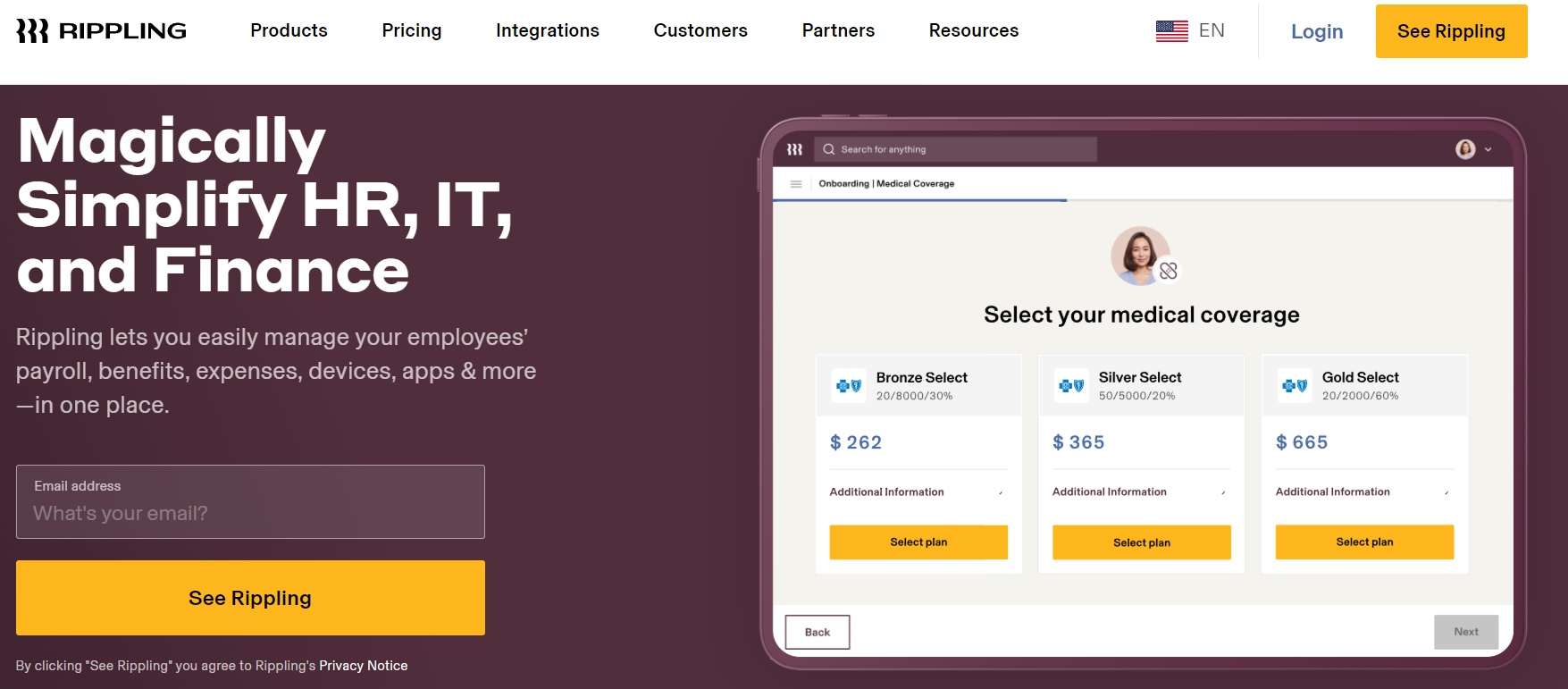
Task: Click the large See Rippling button
Action: tap(250, 598)
